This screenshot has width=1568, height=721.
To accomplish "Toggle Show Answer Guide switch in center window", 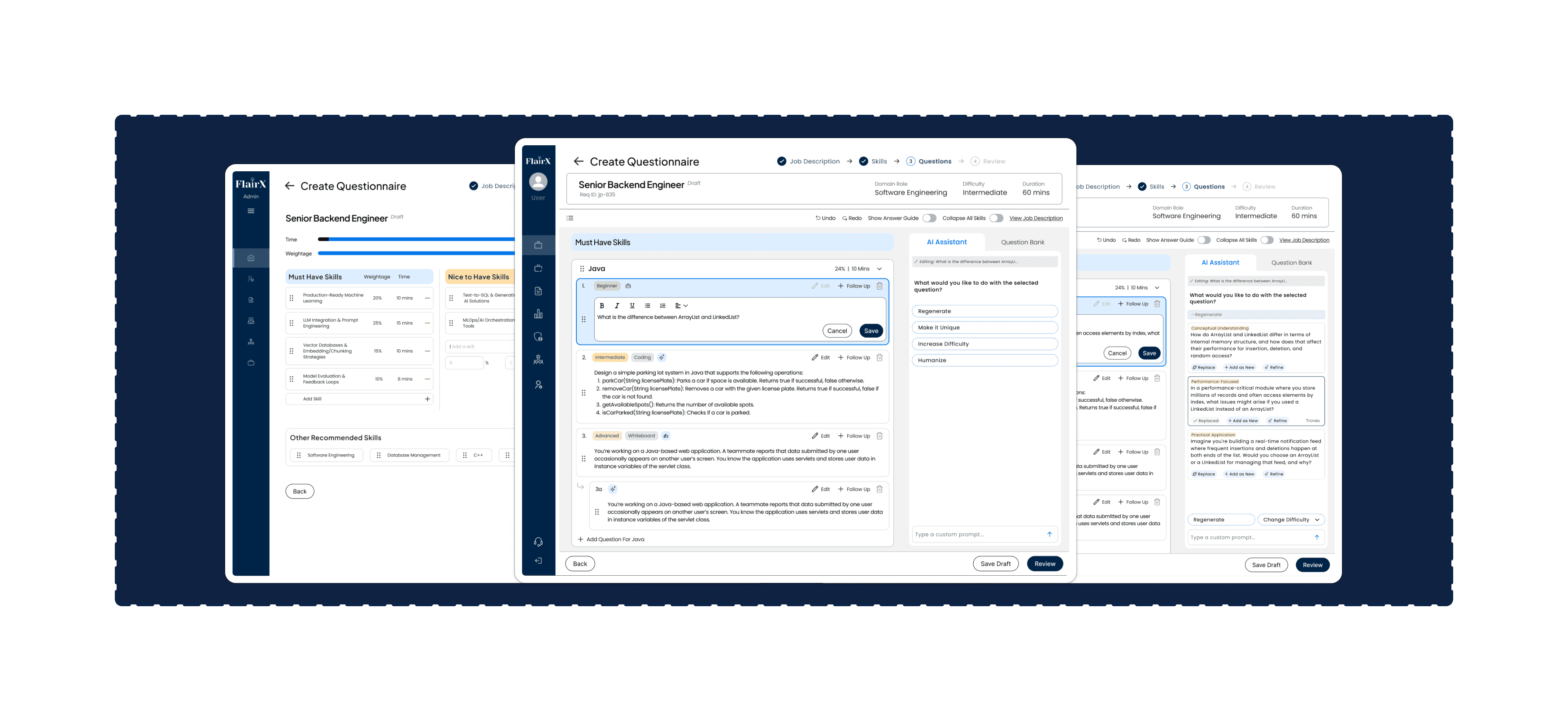I will click(x=929, y=218).
